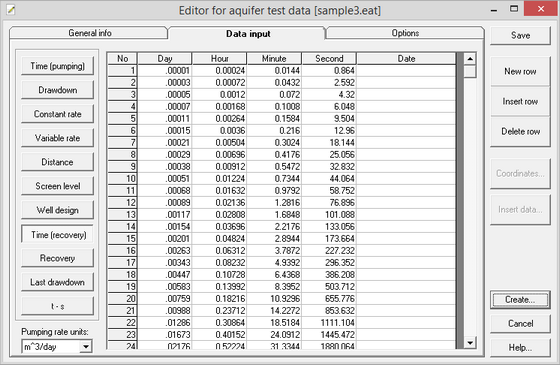
Task: Select Variable rate data
Action: [x=58, y=138]
